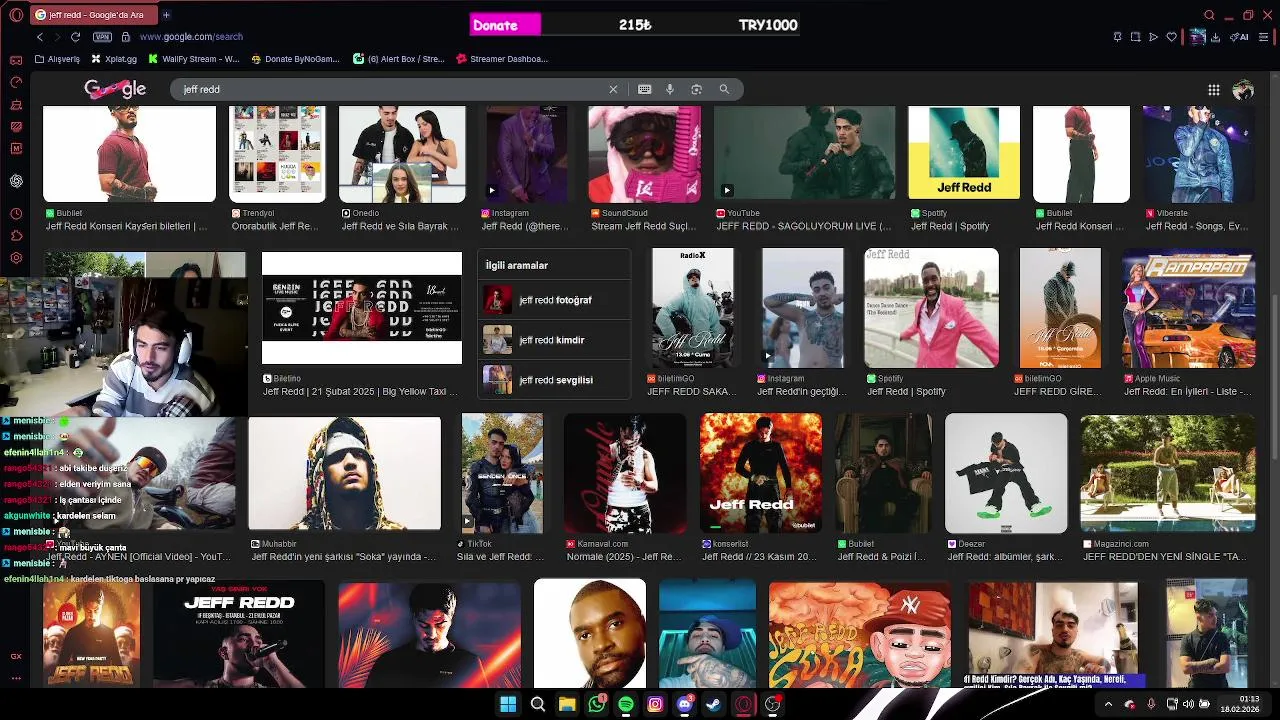The height and width of the screenshot is (720, 1280).
Task: Toggle the VPN badge in address bar
Action: [x=102, y=37]
